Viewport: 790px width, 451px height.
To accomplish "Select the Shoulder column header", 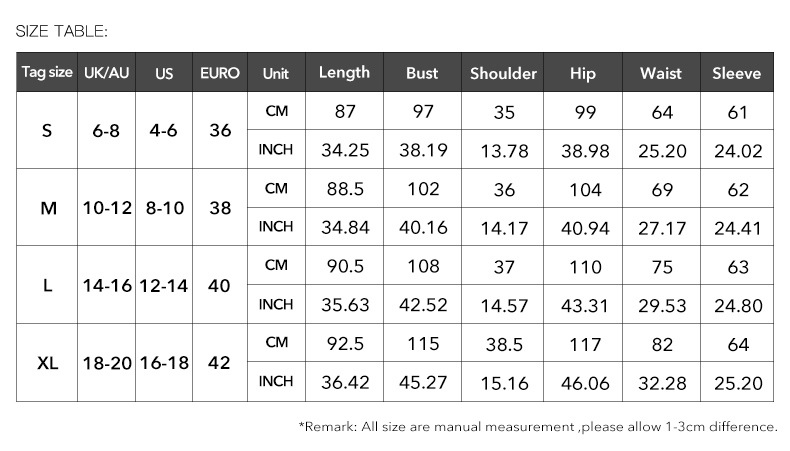I will pos(503,73).
